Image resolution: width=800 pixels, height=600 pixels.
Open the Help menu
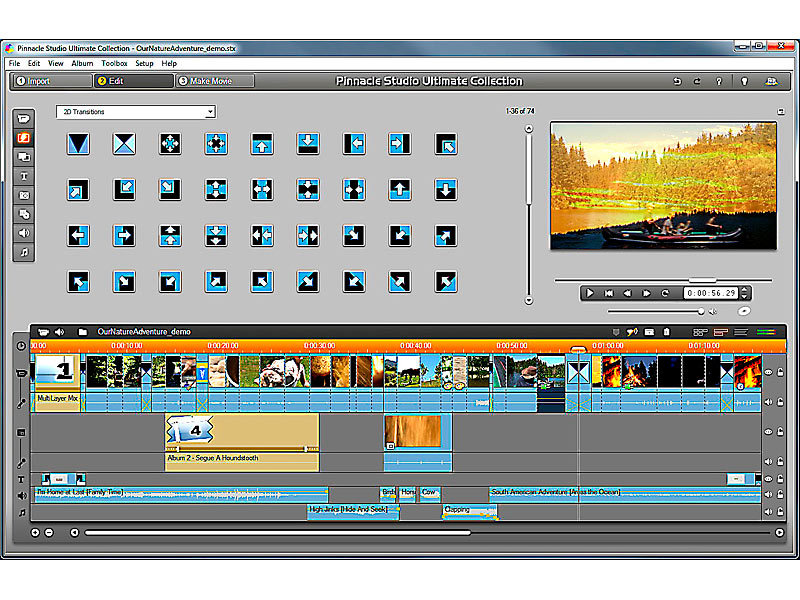169,63
